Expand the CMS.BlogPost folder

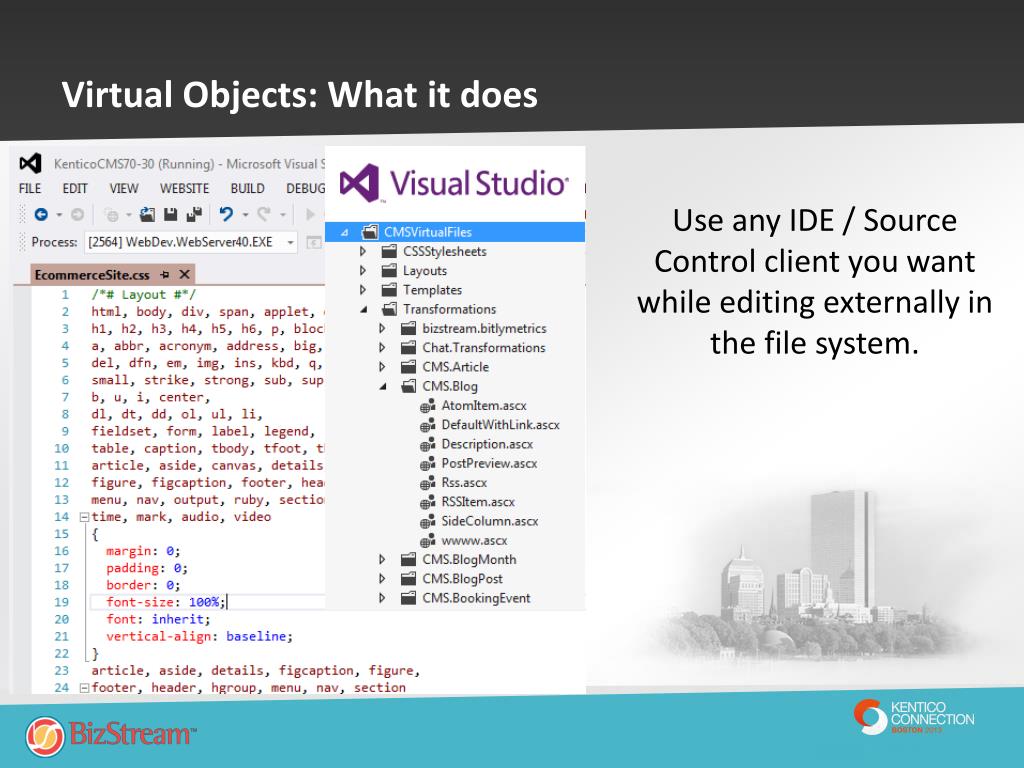coord(383,579)
